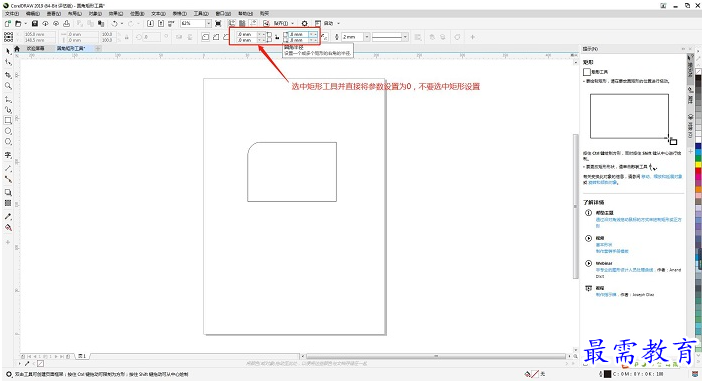Image resolution: width=705 pixels, height=383 pixels.
Task: Pick the blue swatch in palette
Action: (698, 146)
